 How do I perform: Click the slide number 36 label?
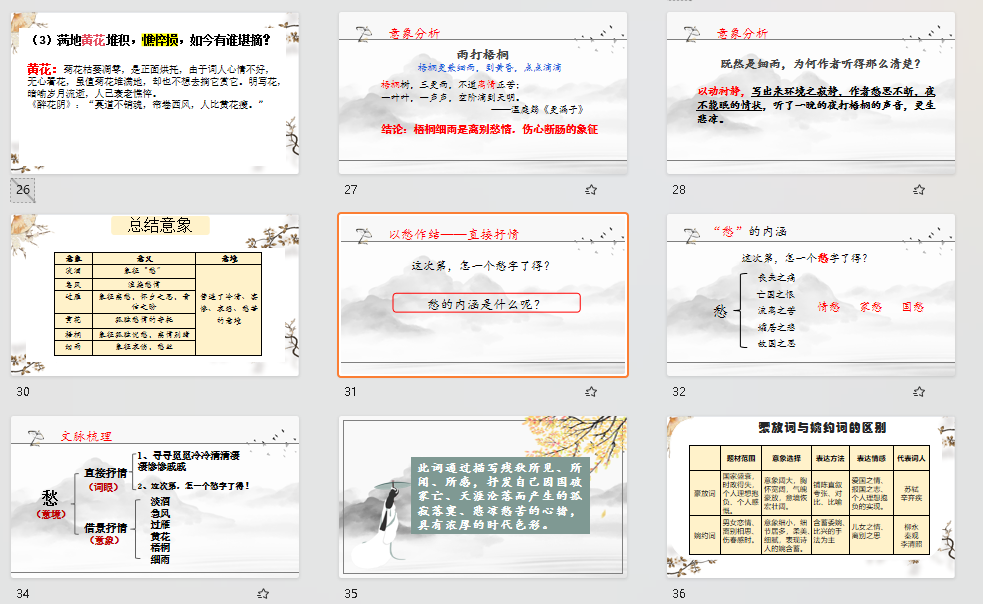pyautogui.click(x=679, y=593)
